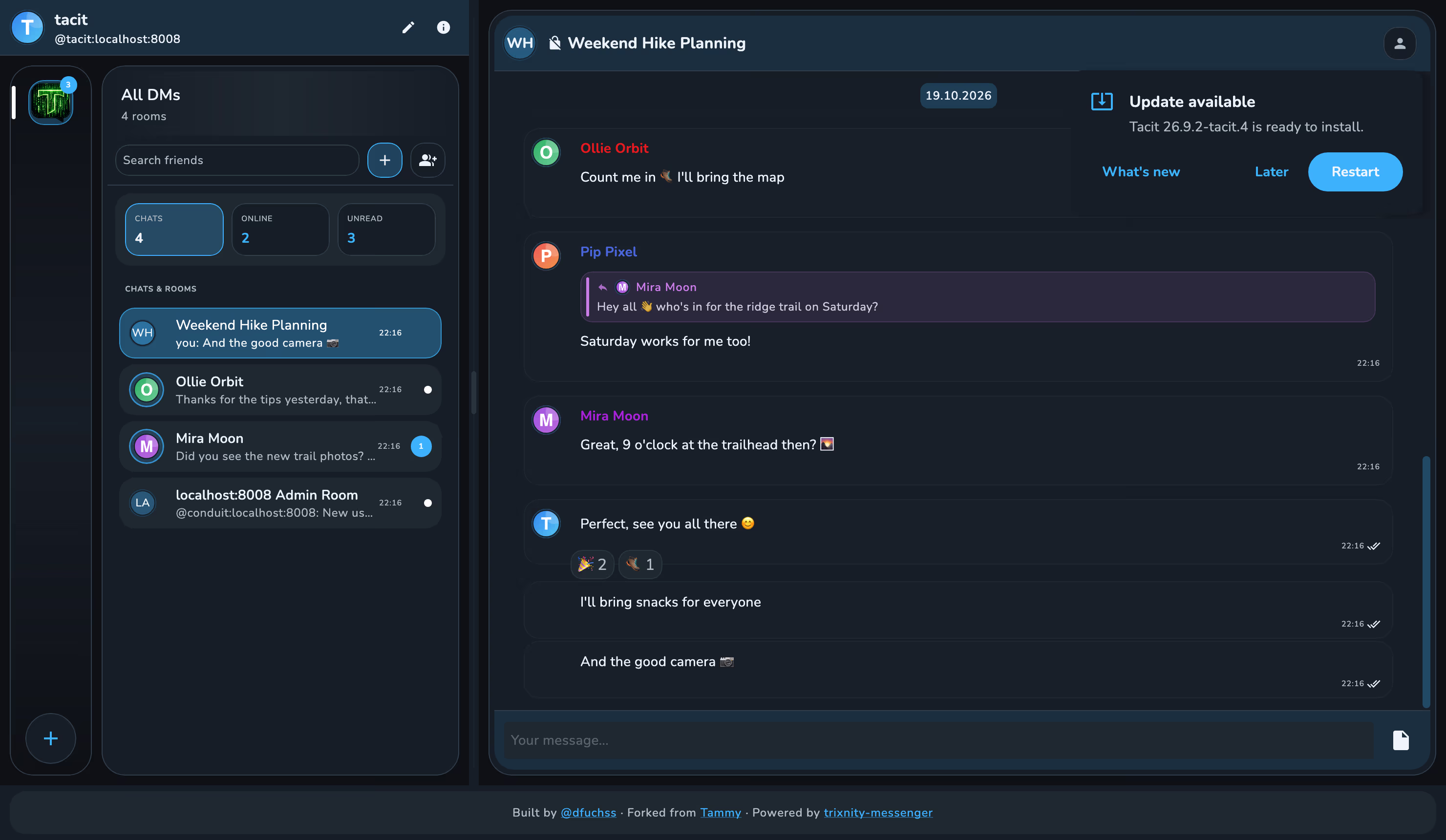
Task: Click the Your message input field
Action: (x=939, y=740)
